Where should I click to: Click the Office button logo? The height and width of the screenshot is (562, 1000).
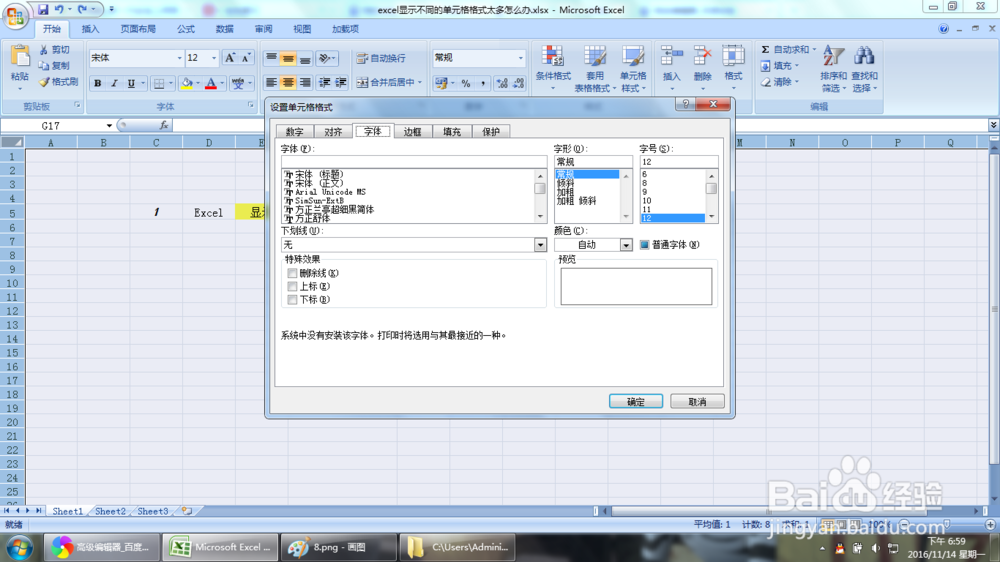tap(15, 16)
